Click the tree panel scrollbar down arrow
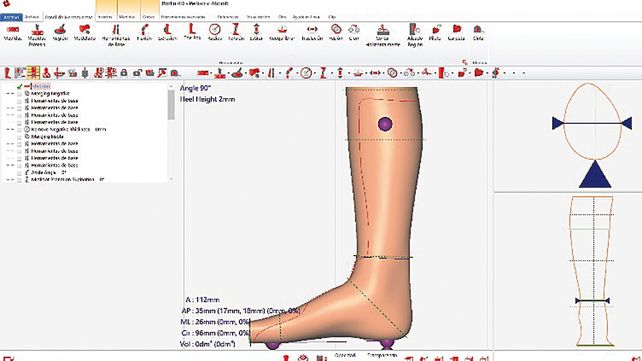 (x=171, y=179)
